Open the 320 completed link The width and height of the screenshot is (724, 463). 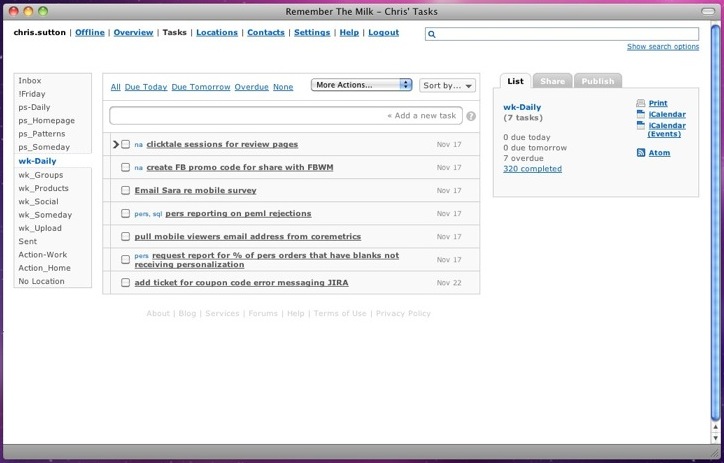532,169
